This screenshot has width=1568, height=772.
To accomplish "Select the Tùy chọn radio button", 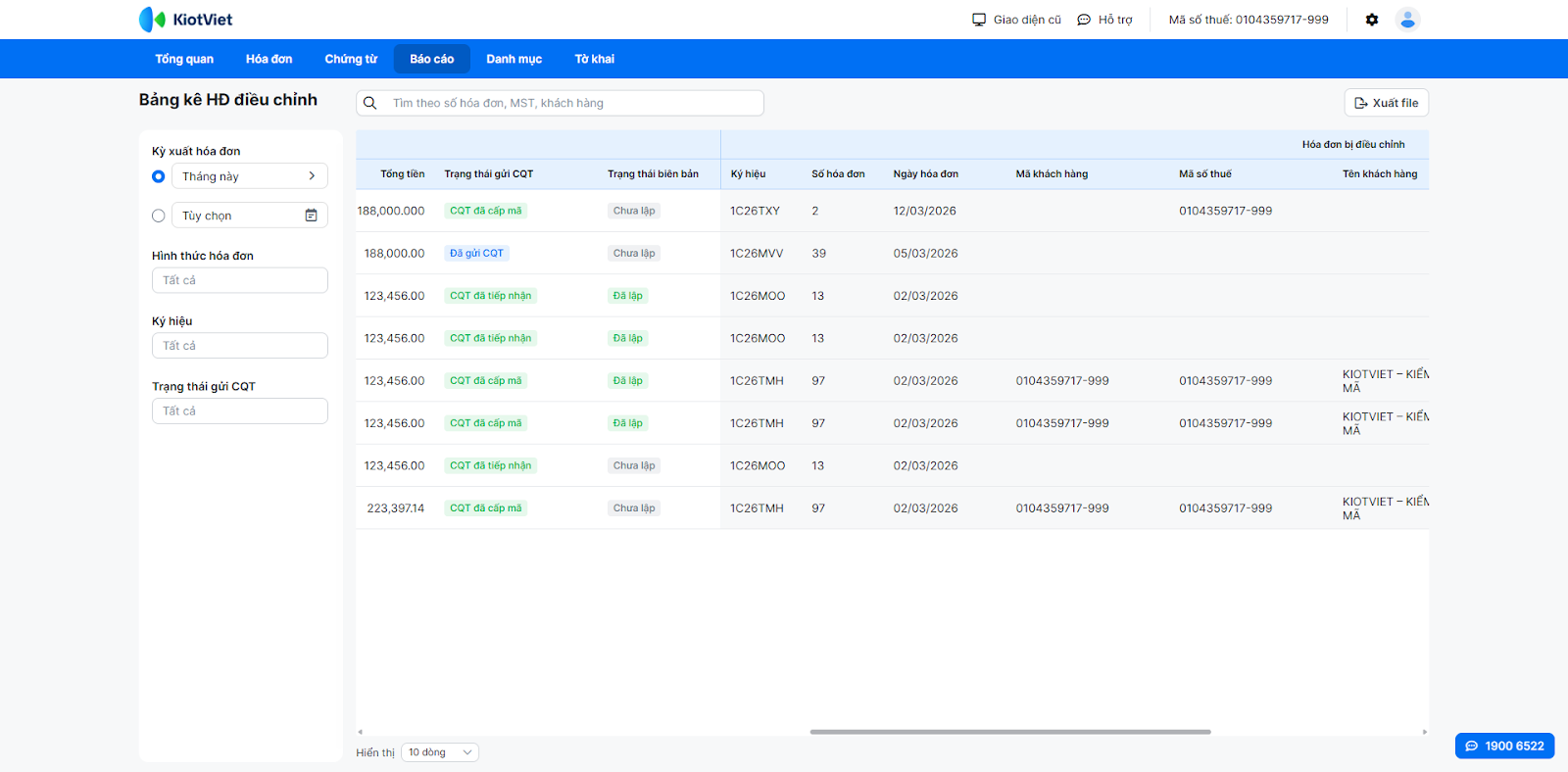I will [x=159, y=216].
